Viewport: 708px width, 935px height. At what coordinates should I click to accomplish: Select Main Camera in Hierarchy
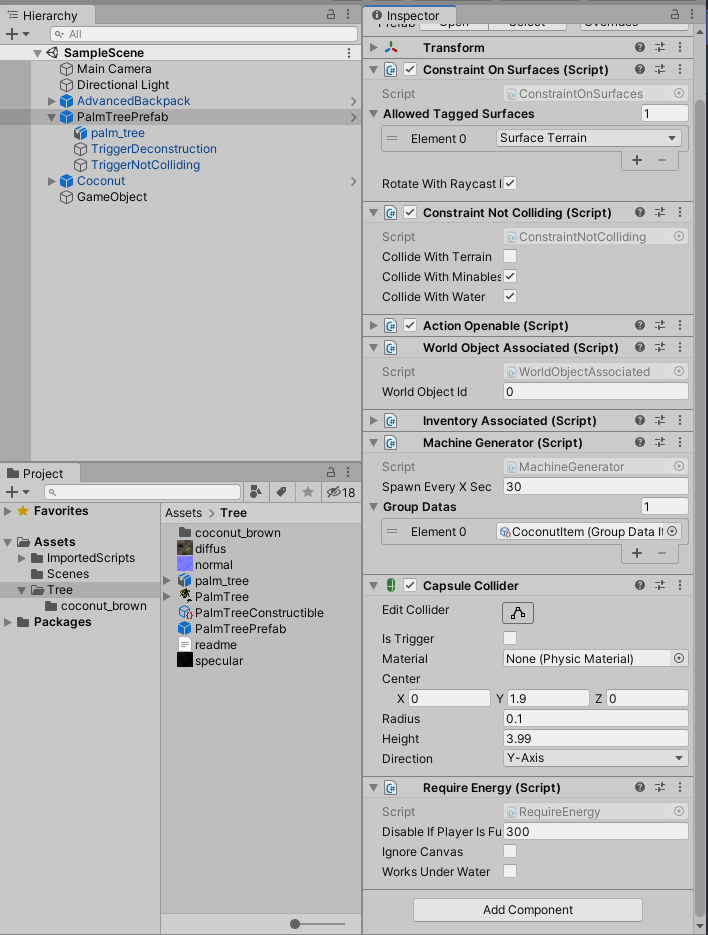[x=114, y=69]
